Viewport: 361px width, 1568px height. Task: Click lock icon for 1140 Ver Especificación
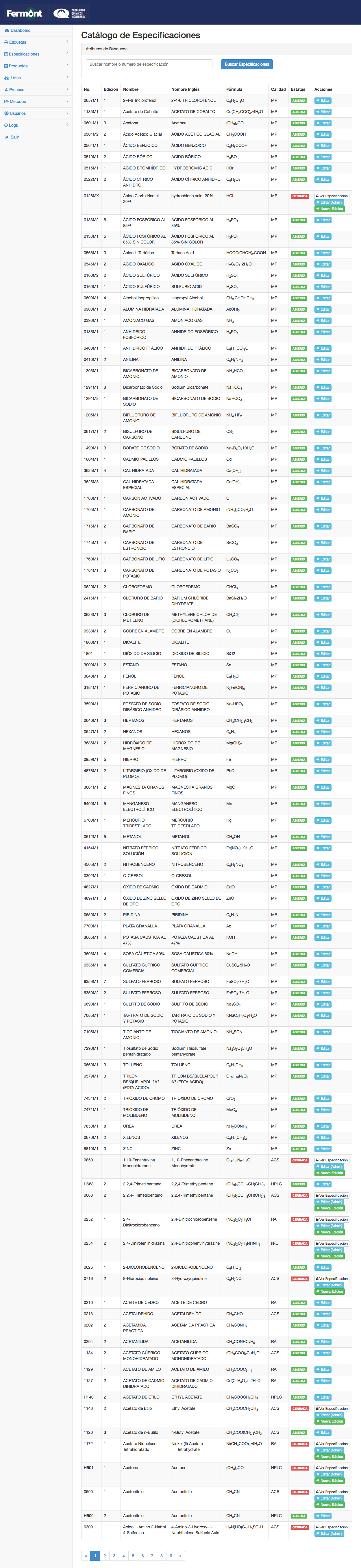coord(317,1409)
